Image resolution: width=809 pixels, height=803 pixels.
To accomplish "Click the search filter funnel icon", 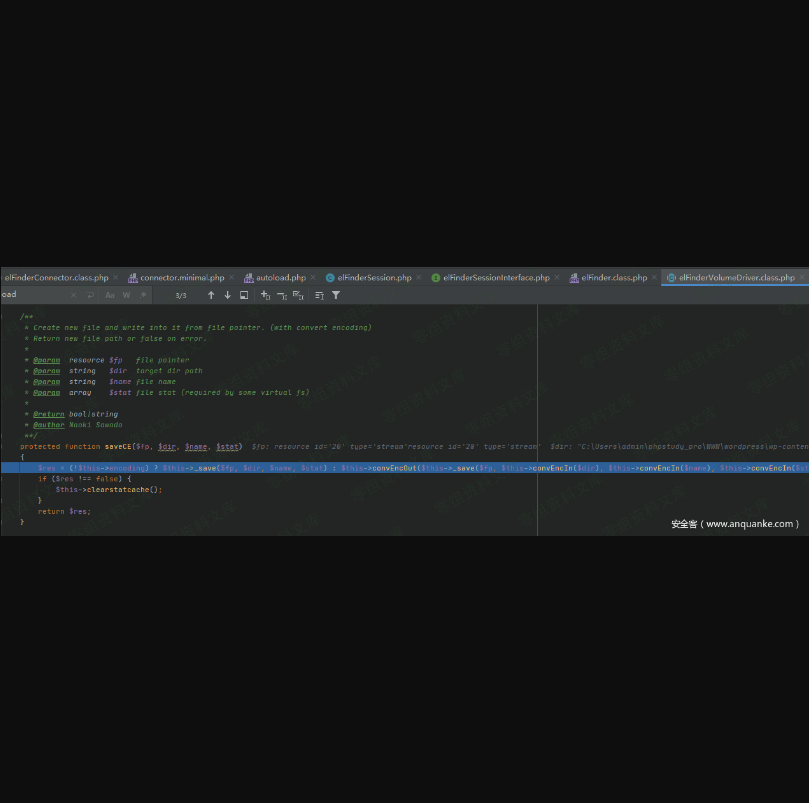I will tap(336, 295).
